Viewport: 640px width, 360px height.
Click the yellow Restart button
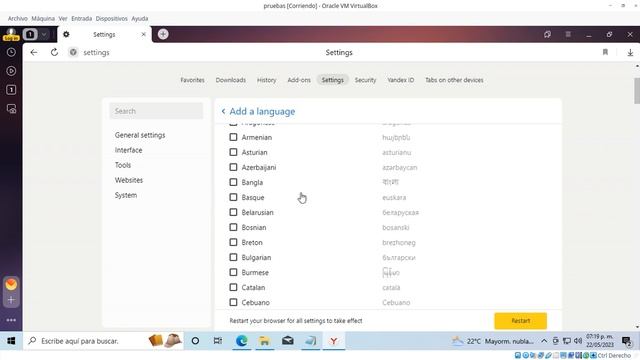point(520,321)
